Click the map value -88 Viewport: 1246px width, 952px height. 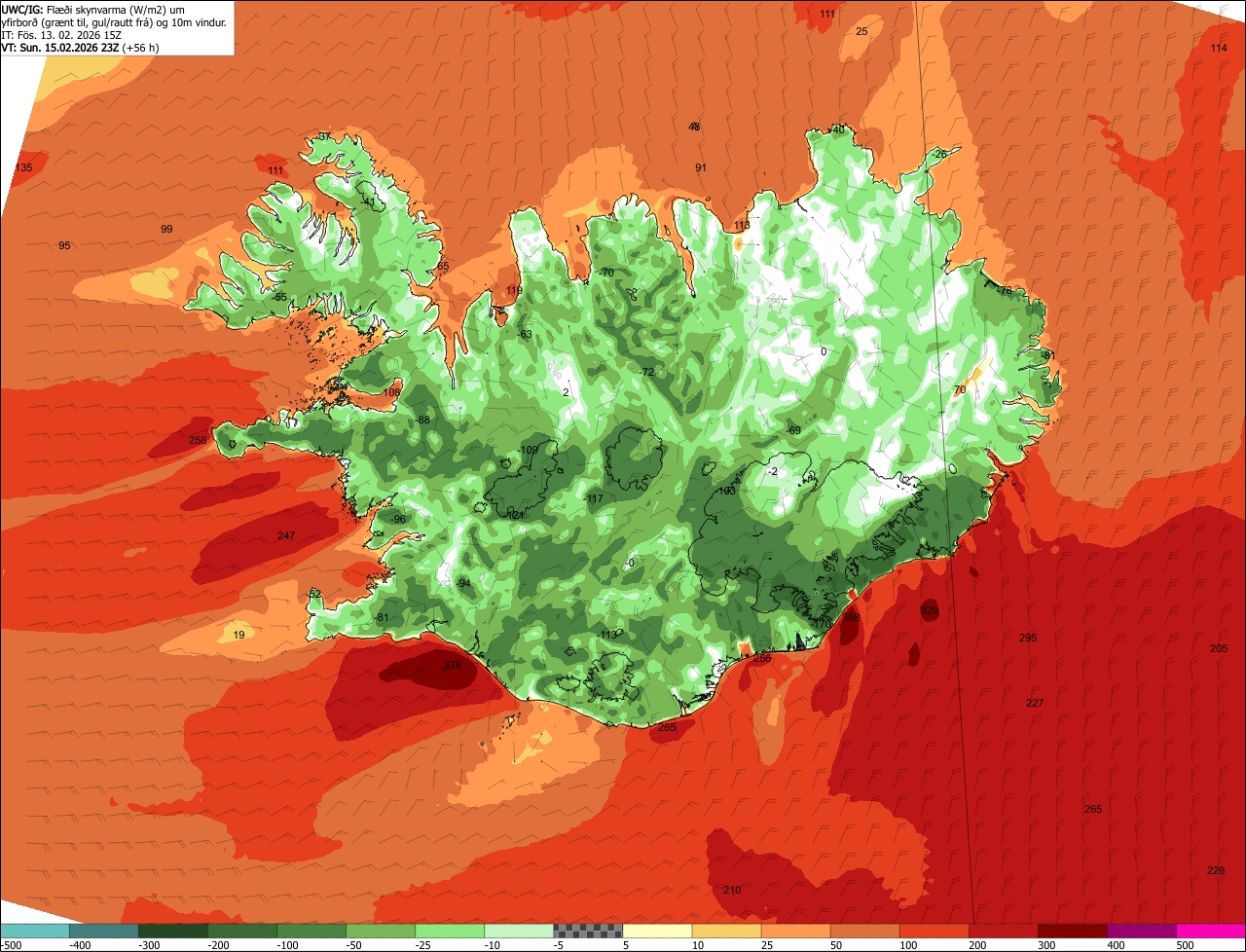click(x=422, y=421)
